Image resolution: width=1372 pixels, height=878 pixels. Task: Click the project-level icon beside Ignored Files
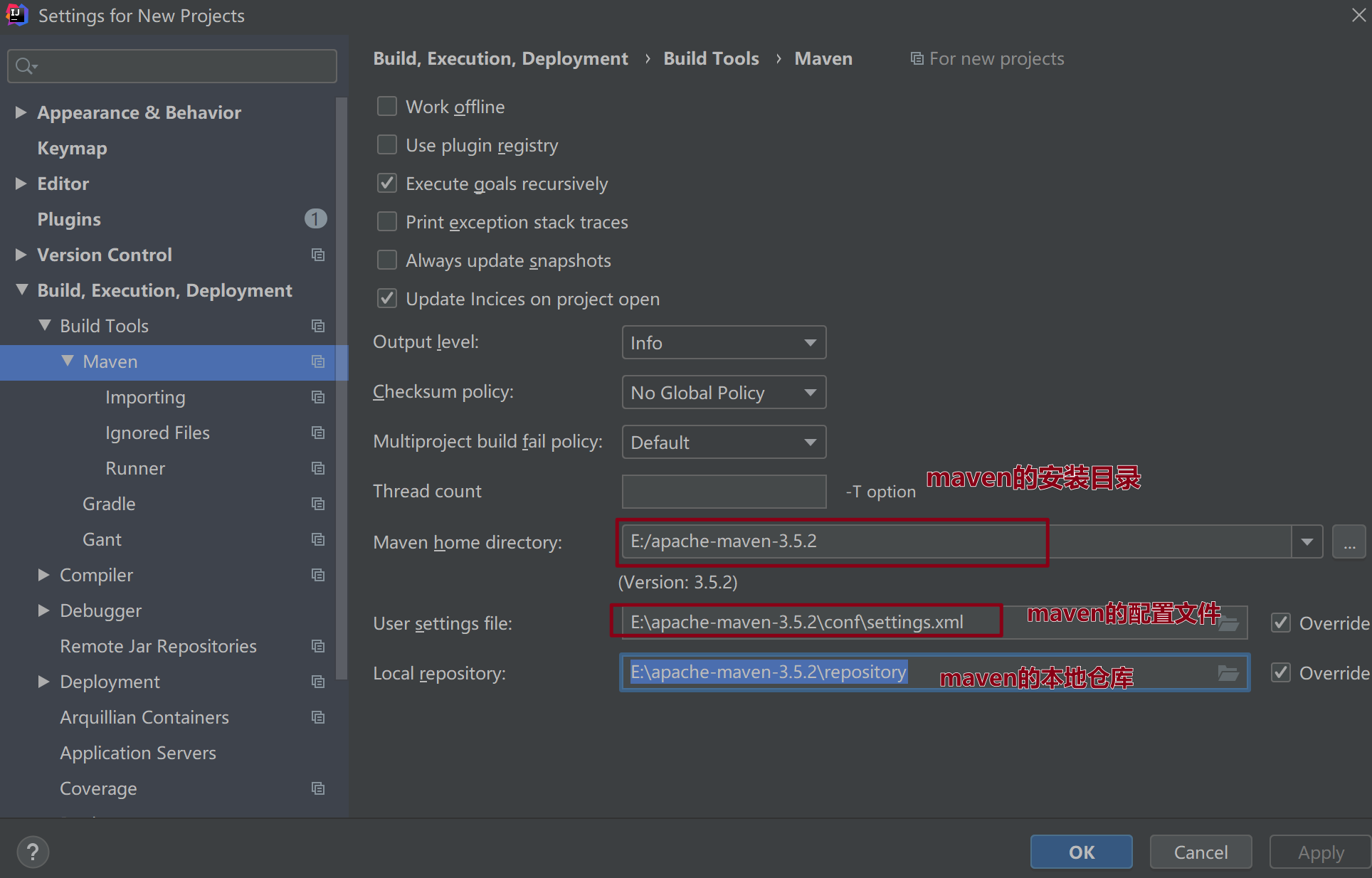[x=318, y=433]
